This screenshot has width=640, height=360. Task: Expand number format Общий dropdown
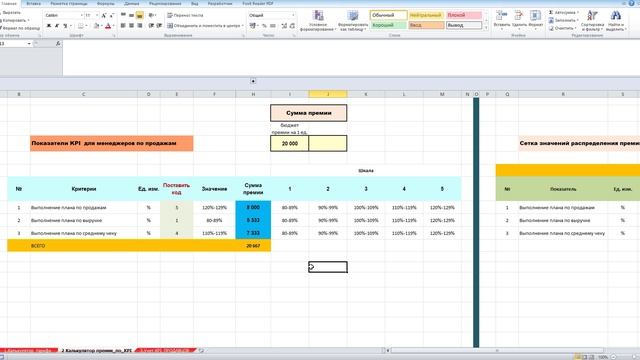[293, 15]
